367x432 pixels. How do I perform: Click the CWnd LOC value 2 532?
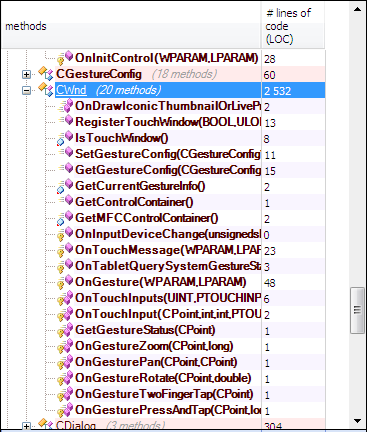[277, 91]
